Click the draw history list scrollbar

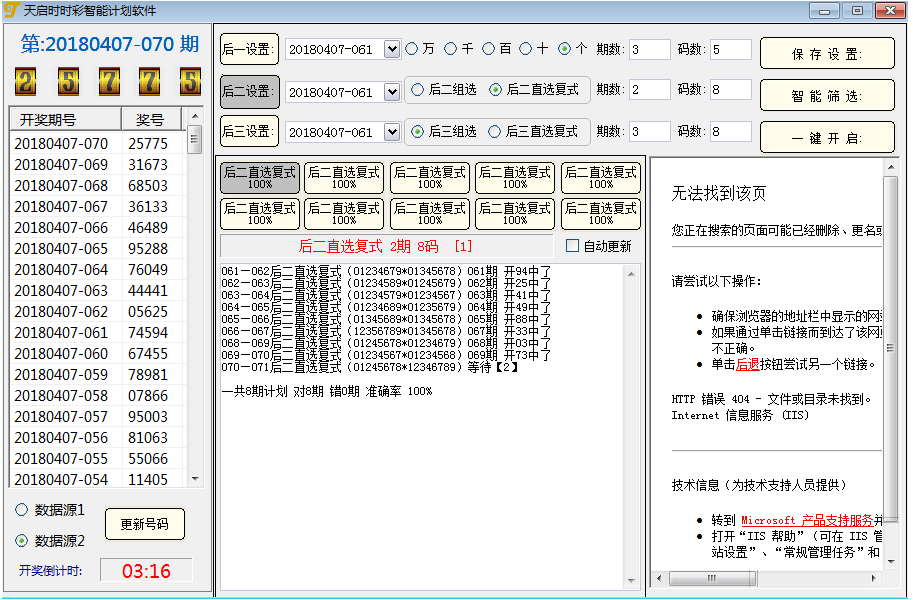[195, 300]
